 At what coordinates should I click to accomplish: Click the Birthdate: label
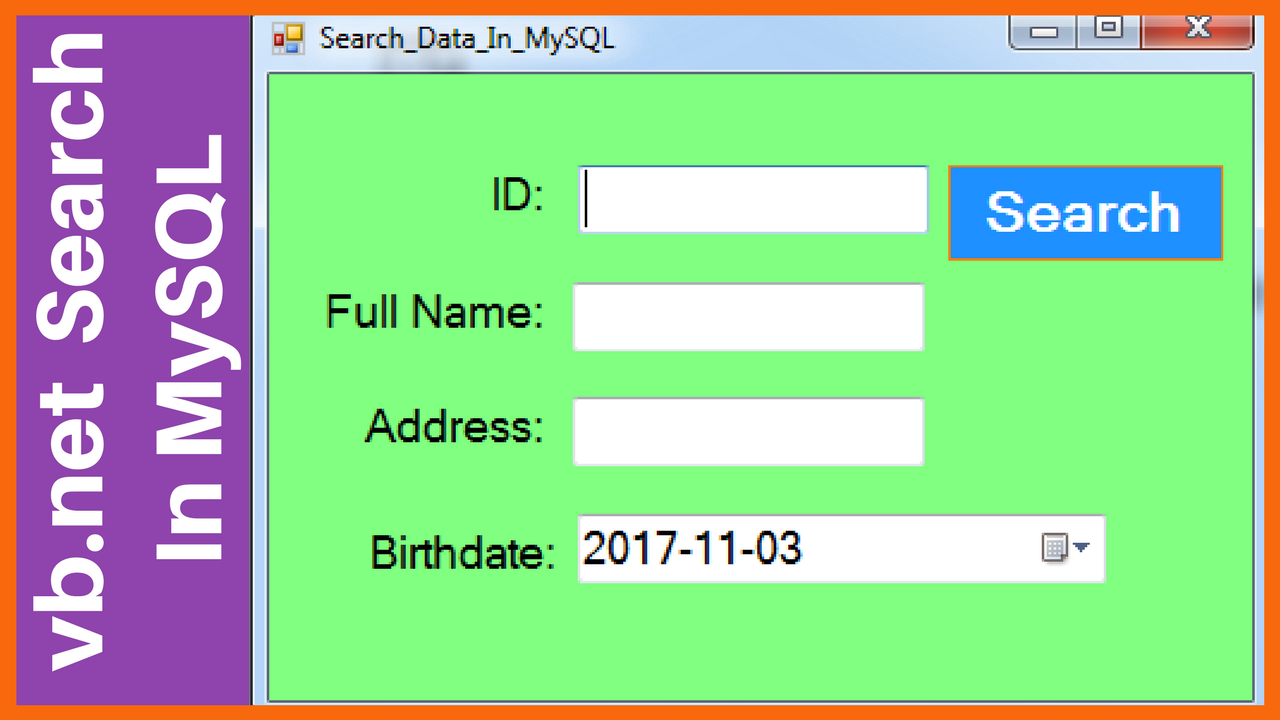click(463, 551)
